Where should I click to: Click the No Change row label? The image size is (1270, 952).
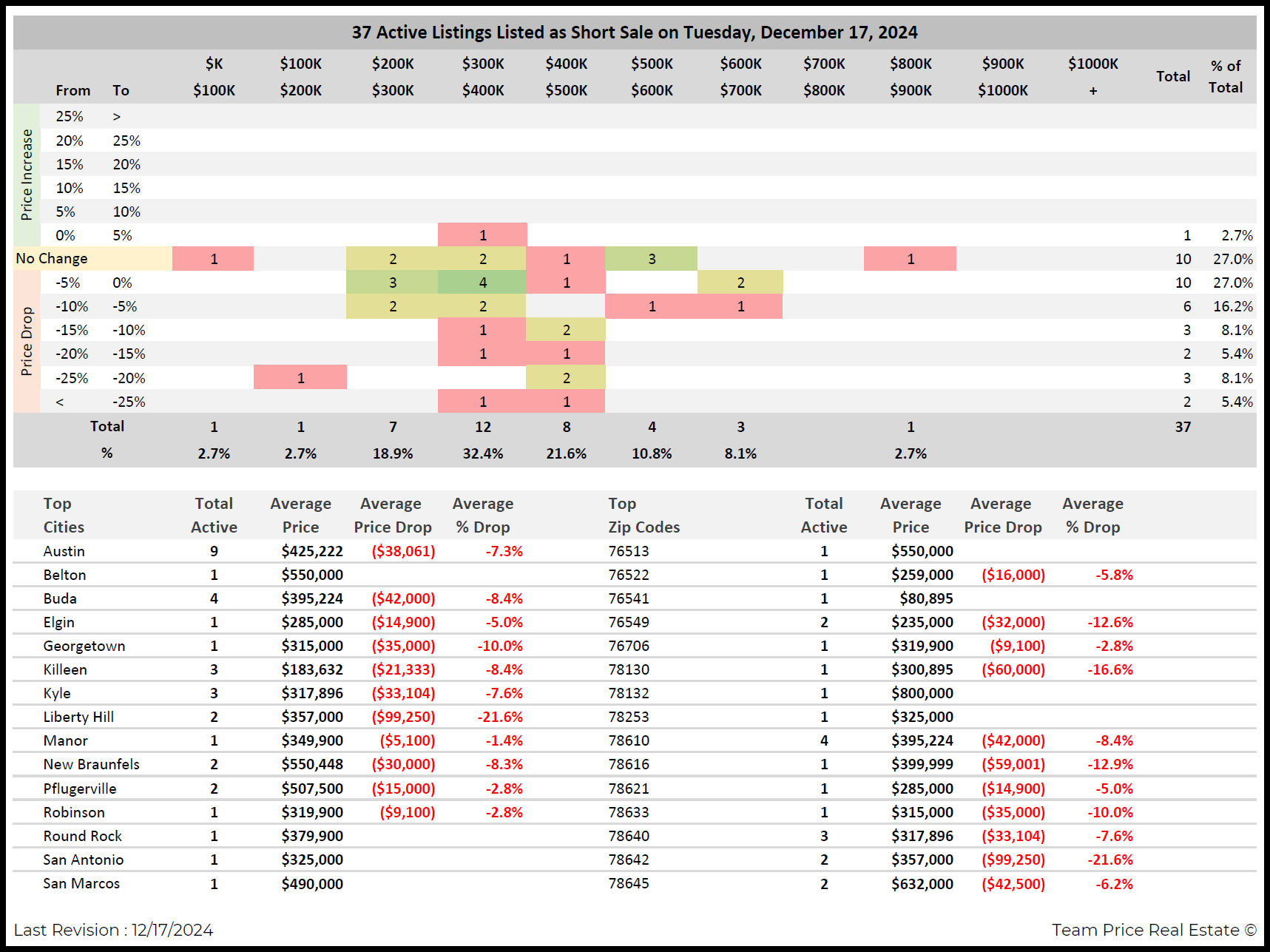coord(52,258)
